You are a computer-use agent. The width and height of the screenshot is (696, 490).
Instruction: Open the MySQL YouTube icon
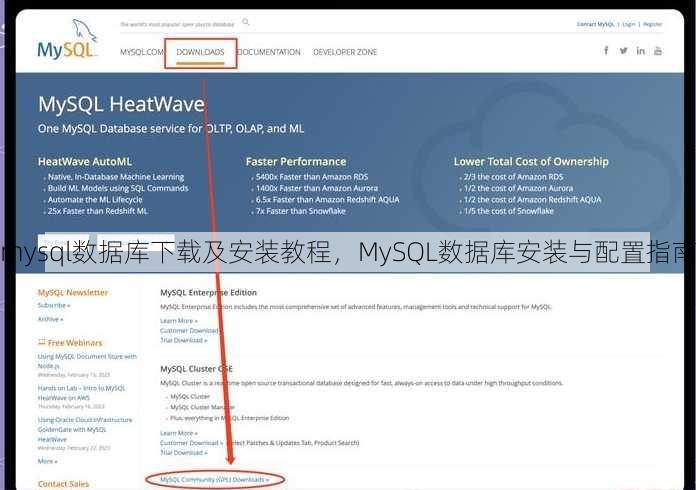click(x=658, y=51)
